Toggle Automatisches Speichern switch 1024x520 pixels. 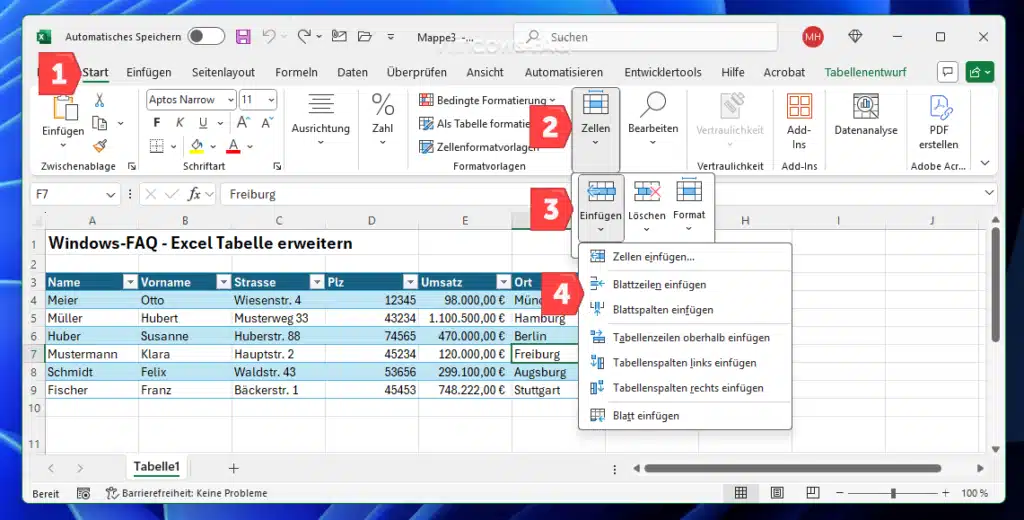[x=206, y=37]
